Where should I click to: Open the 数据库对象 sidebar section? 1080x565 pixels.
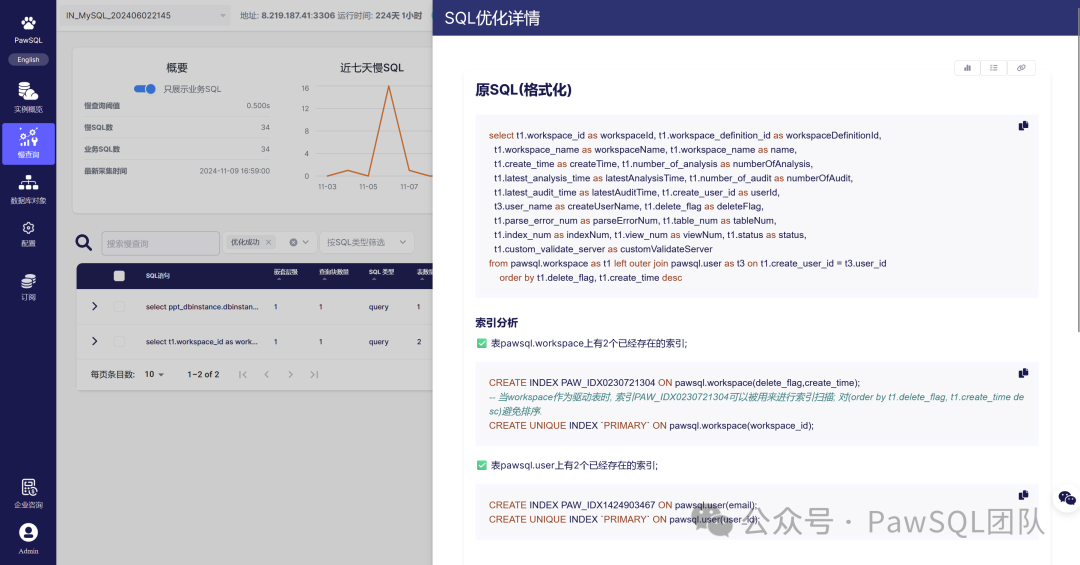point(28,189)
